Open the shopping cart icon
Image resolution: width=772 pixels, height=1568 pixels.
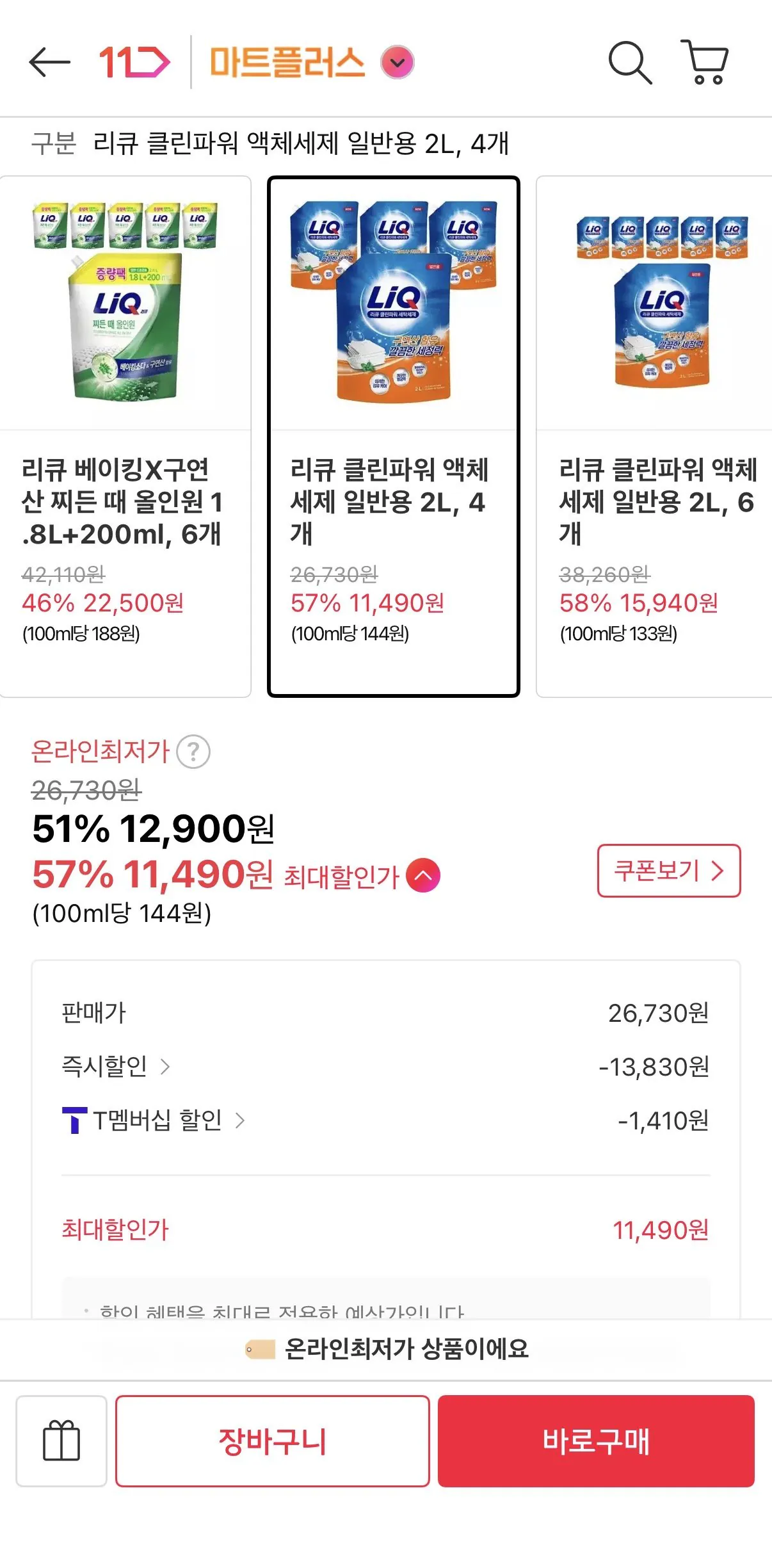click(704, 62)
